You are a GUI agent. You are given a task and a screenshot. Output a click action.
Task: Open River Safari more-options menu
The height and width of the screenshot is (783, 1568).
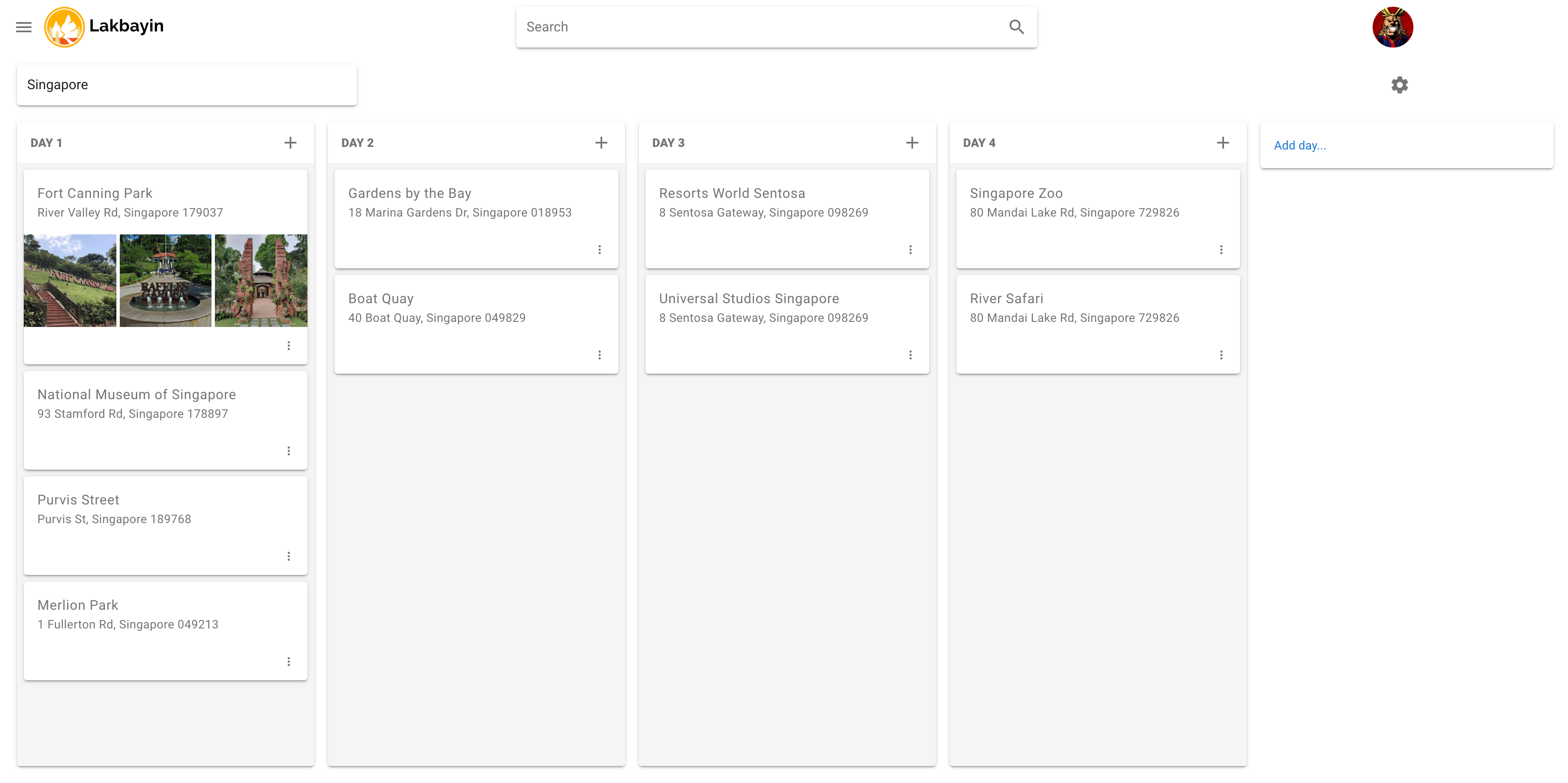point(1221,355)
